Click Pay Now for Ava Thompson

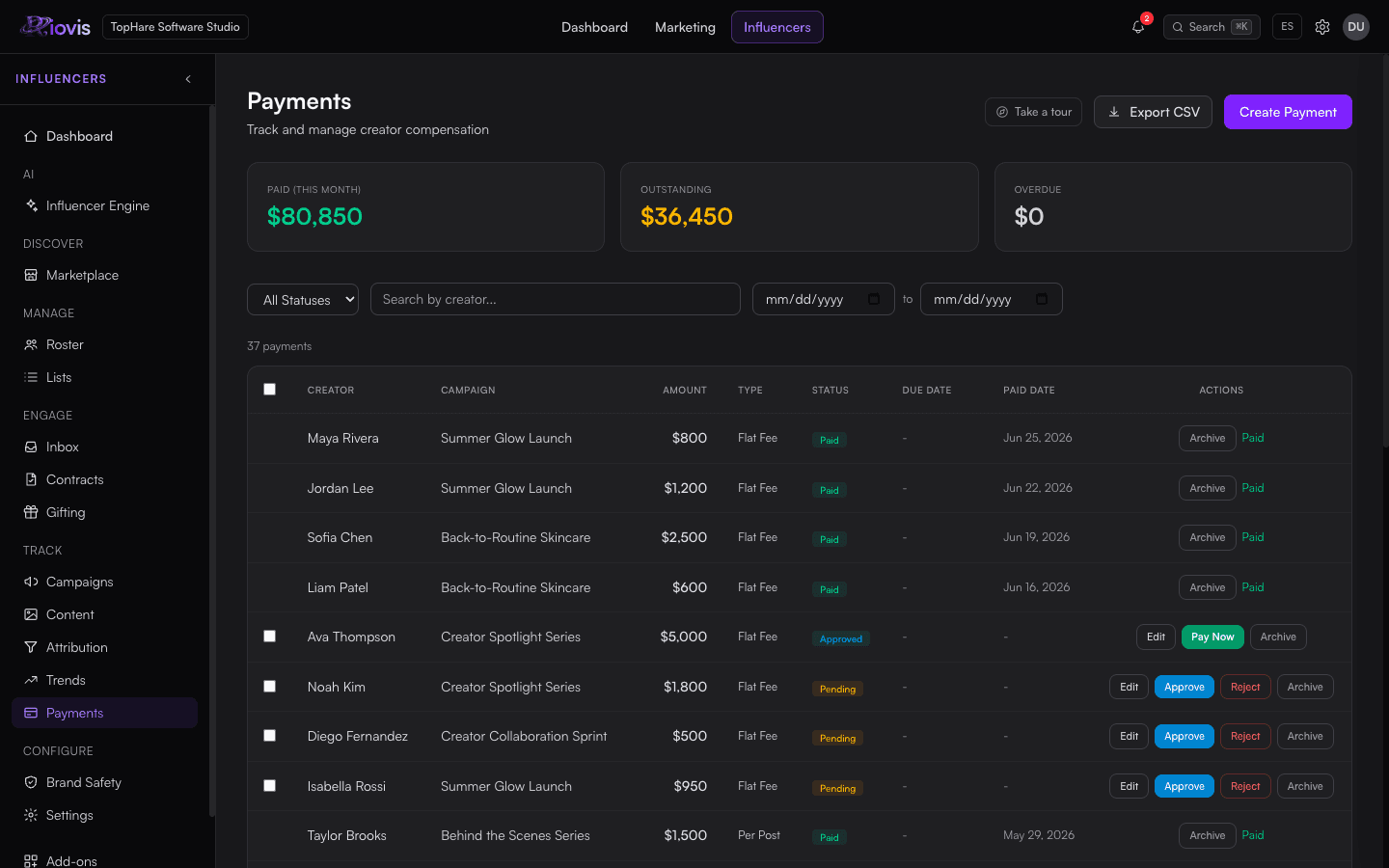coord(1212,637)
